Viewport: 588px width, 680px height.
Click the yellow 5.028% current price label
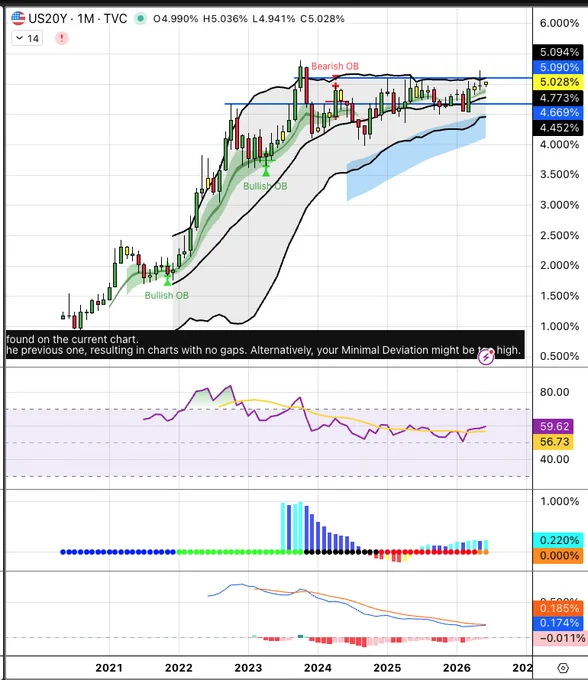point(558,82)
